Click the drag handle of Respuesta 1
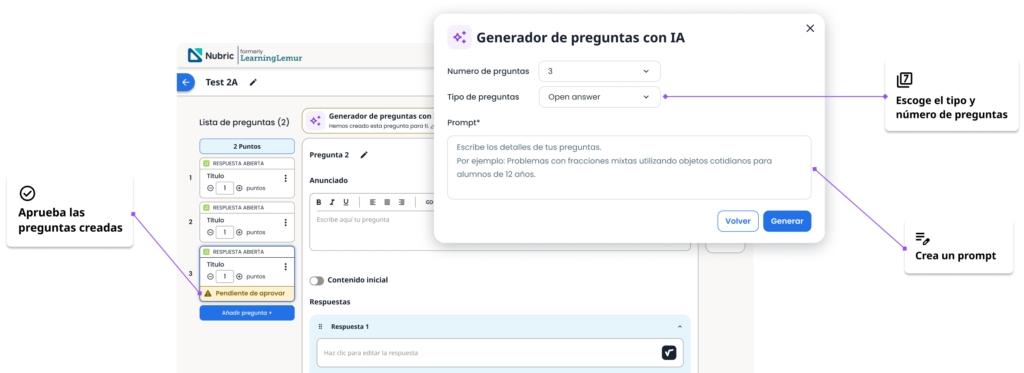The width and height of the screenshot is (1024, 373). (x=320, y=327)
